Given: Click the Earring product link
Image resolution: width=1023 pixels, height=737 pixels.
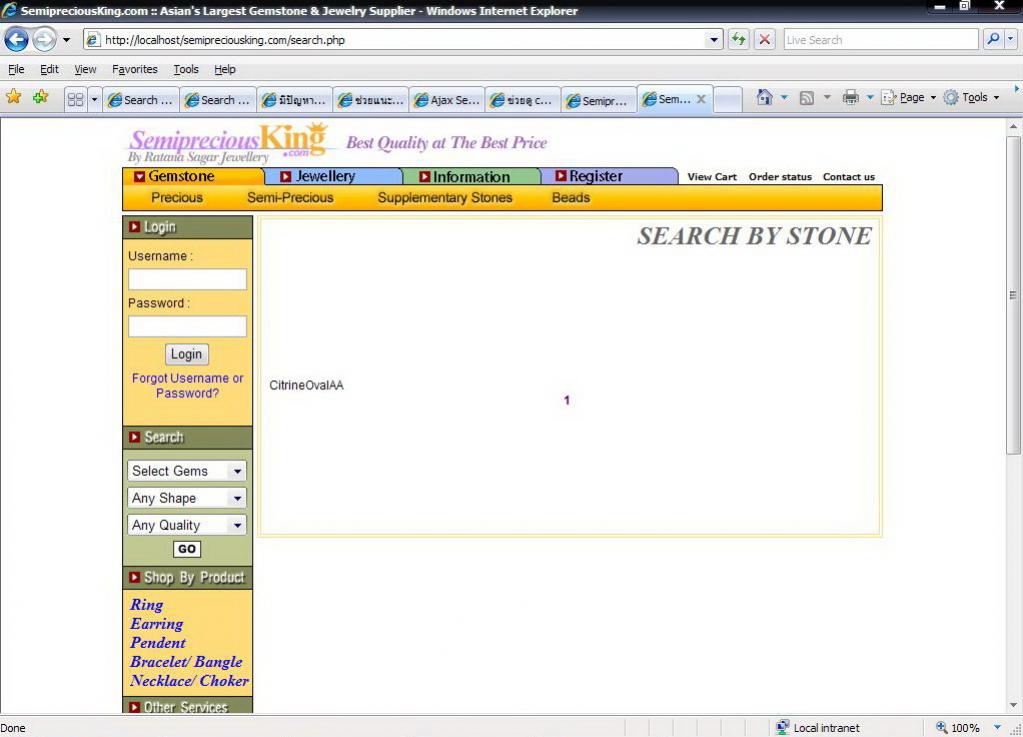Looking at the screenshot, I should click(x=157, y=624).
